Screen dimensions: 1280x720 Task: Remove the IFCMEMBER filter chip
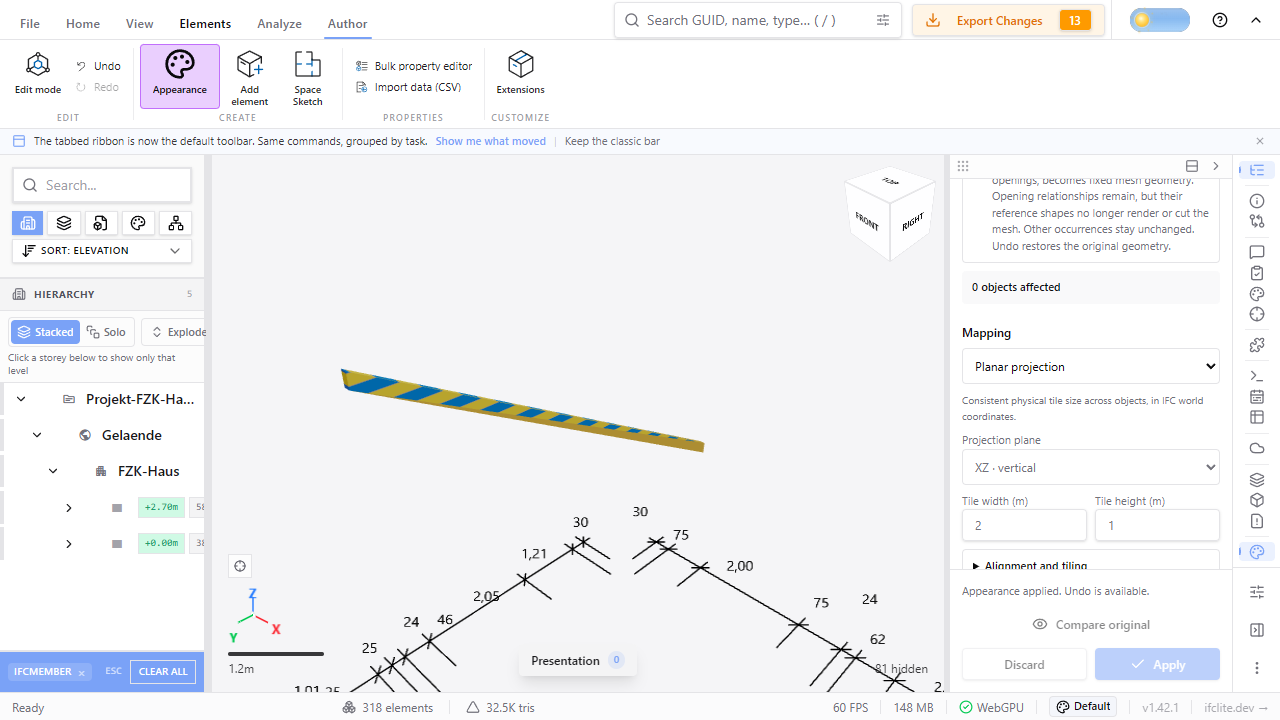(82, 672)
